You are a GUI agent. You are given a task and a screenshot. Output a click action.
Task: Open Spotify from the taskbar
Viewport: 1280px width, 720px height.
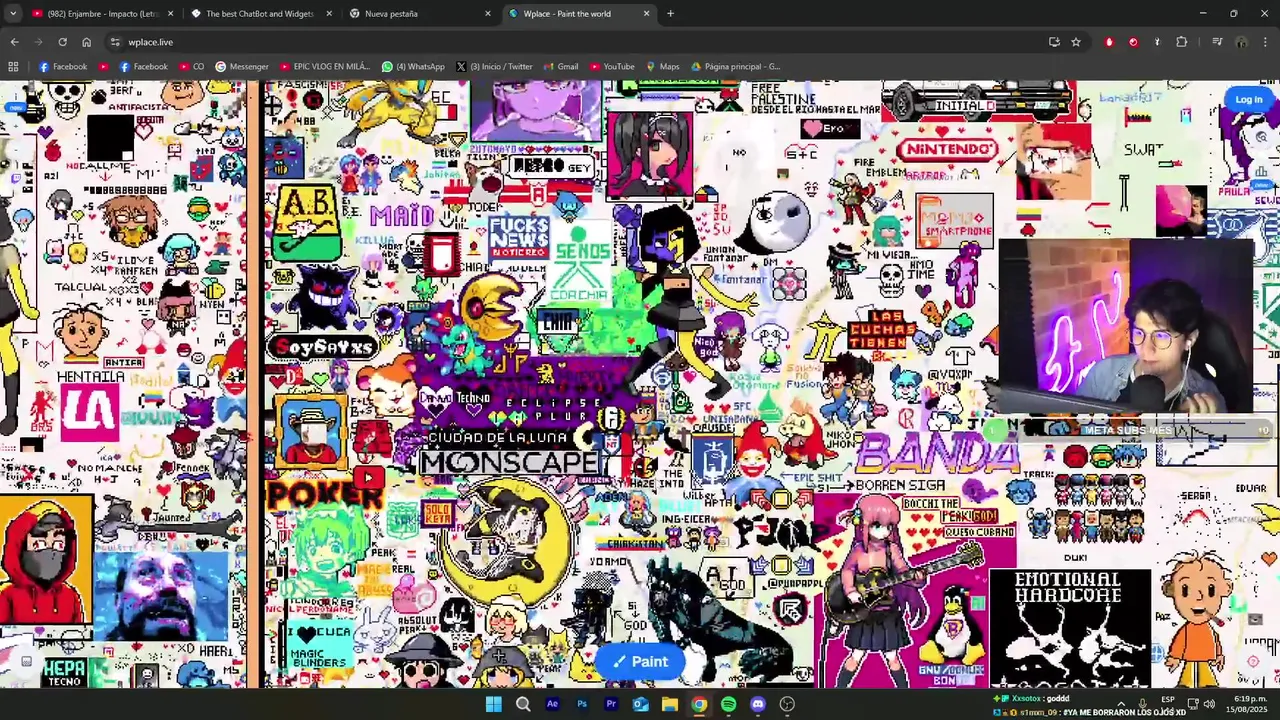728,704
